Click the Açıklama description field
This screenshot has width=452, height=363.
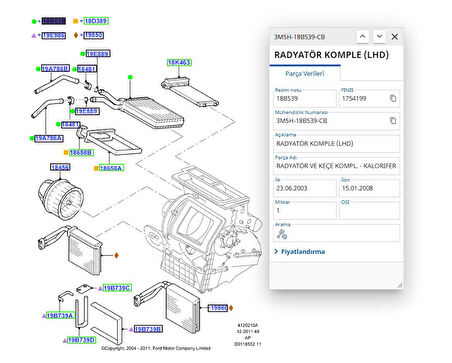(x=336, y=143)
